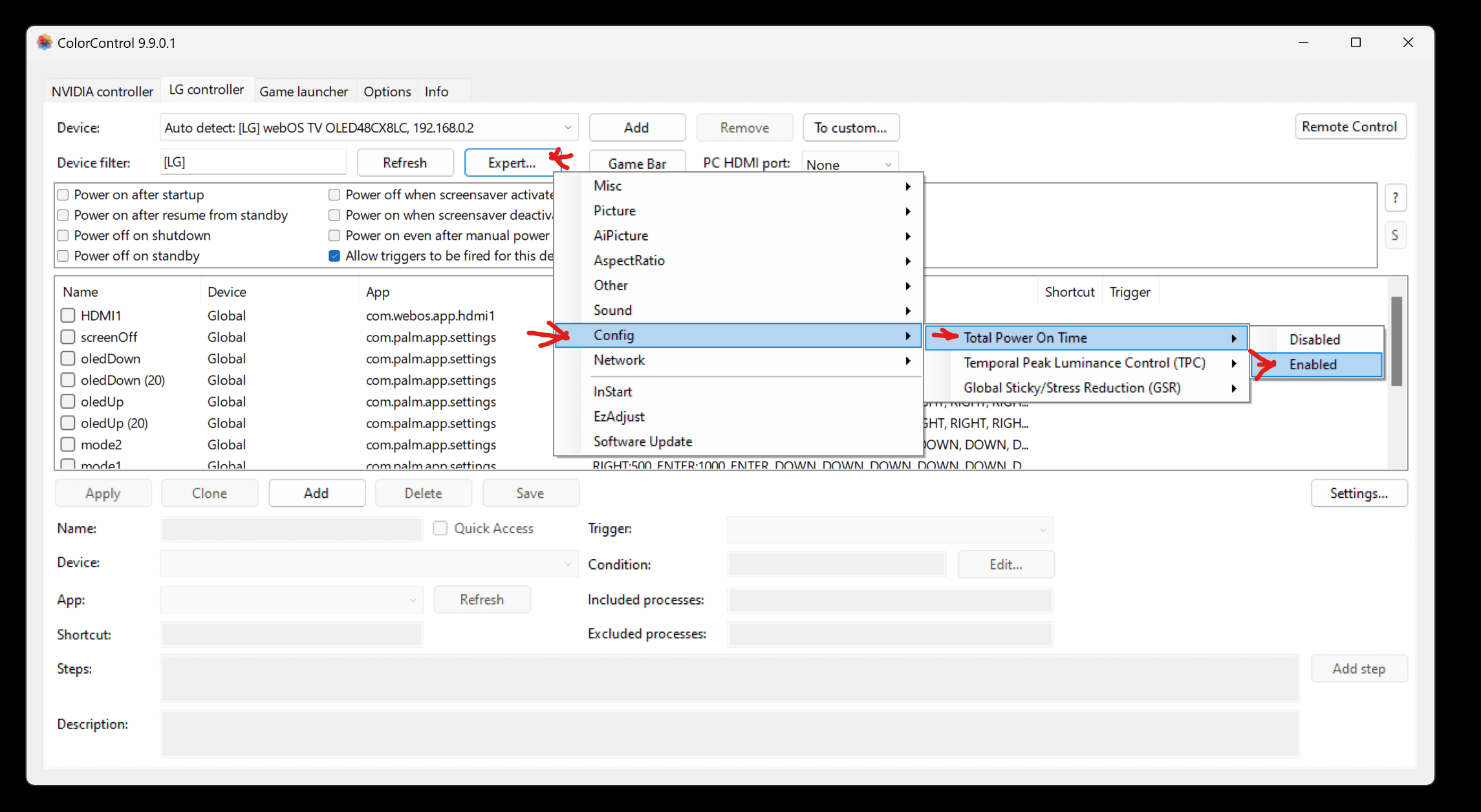Click the preset Name input field
Screen dimensions: 1481x812
coord(291,529)
